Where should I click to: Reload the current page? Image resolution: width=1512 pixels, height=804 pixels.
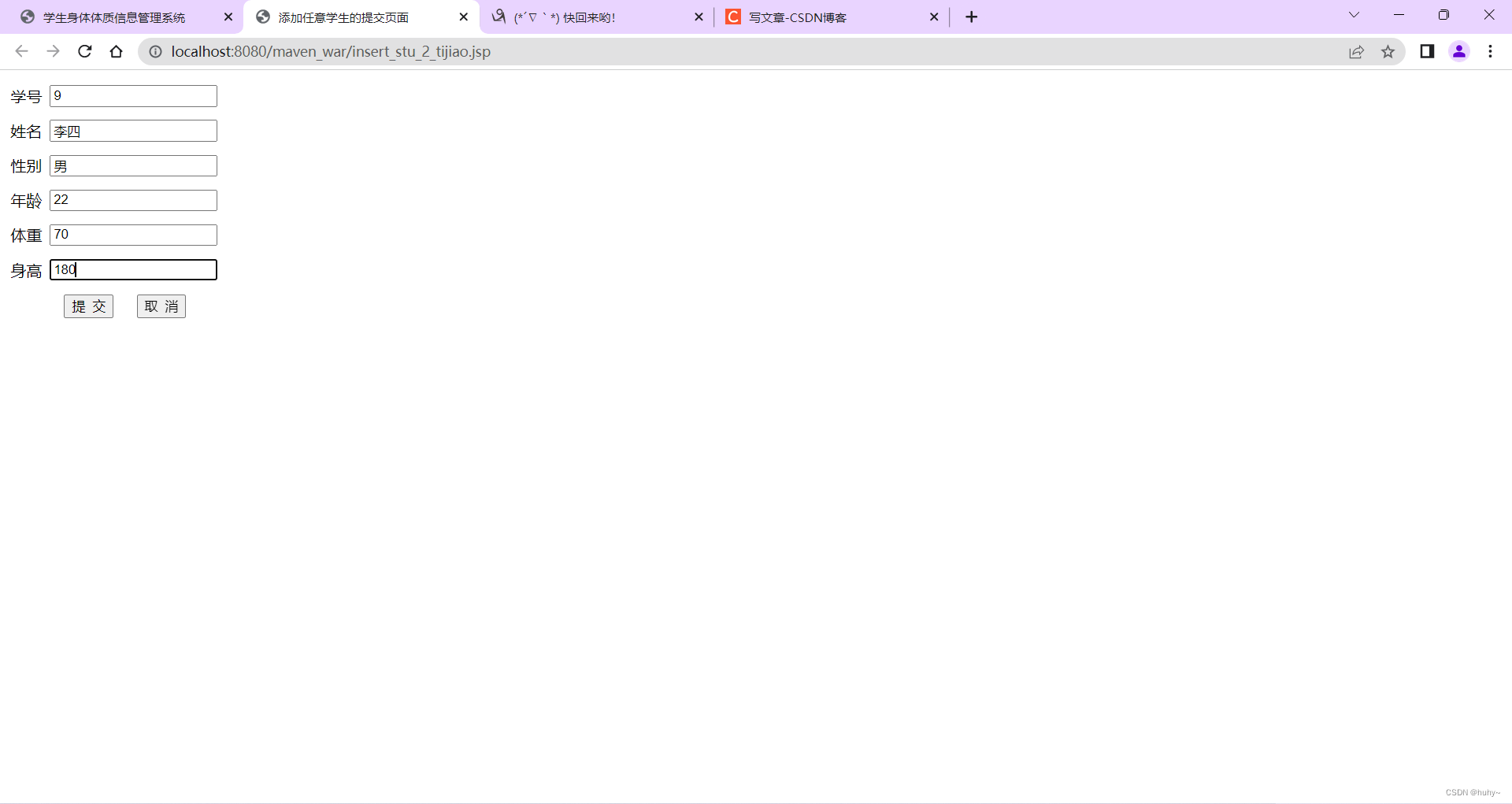[x=85, y=51]
